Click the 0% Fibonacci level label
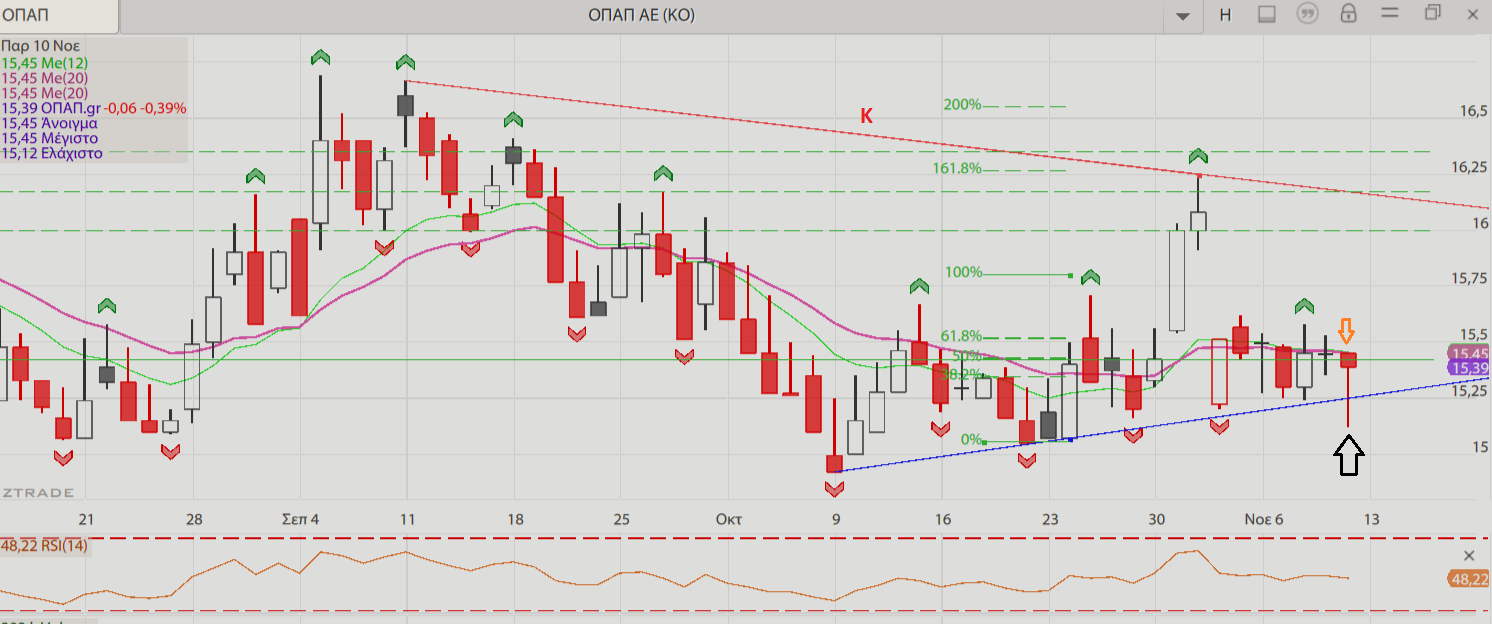Screen dimensions: 1492x624 (971, 439)
